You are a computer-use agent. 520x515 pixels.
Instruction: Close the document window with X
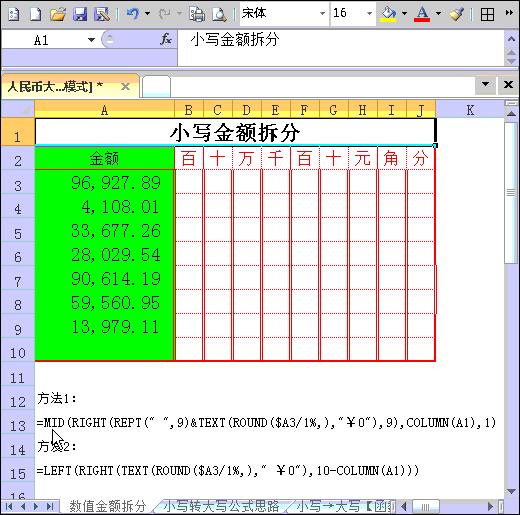click(508, 84)
